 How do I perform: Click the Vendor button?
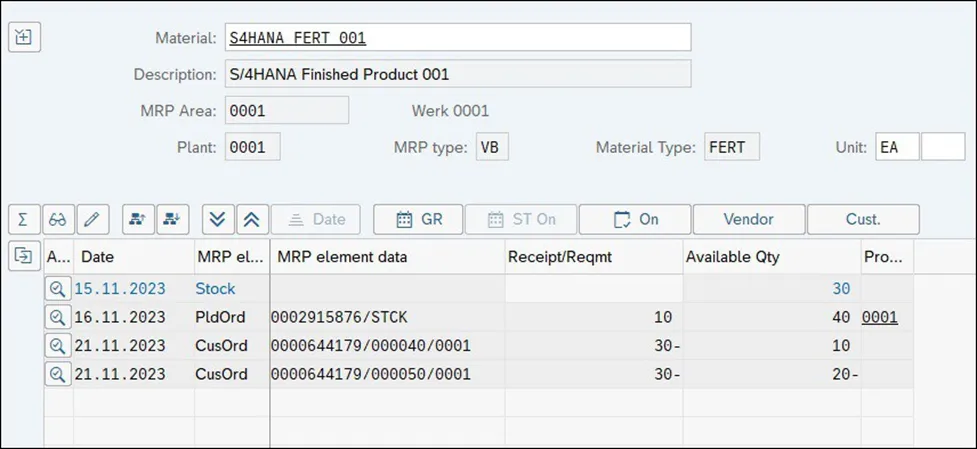[749, 219]
